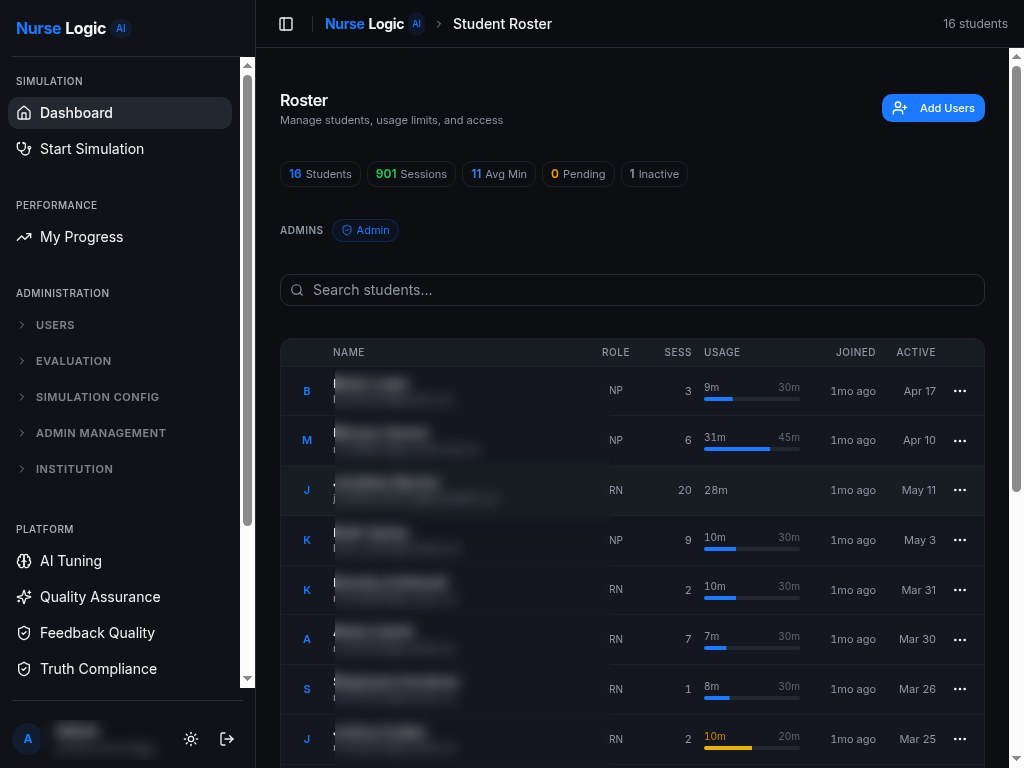Open row actions for Apr 10 student
Viewport: 1024px width, 768px height.
(959, 441)
